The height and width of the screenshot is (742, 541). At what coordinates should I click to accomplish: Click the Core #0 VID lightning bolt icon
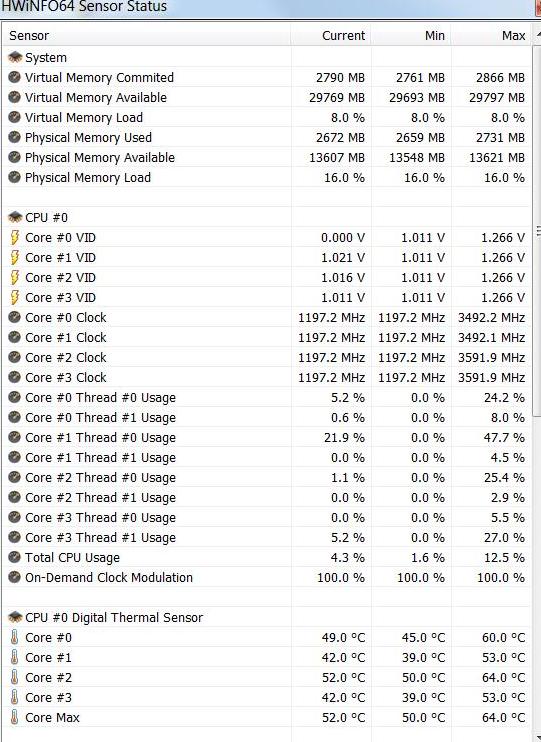tap(15, 237)
